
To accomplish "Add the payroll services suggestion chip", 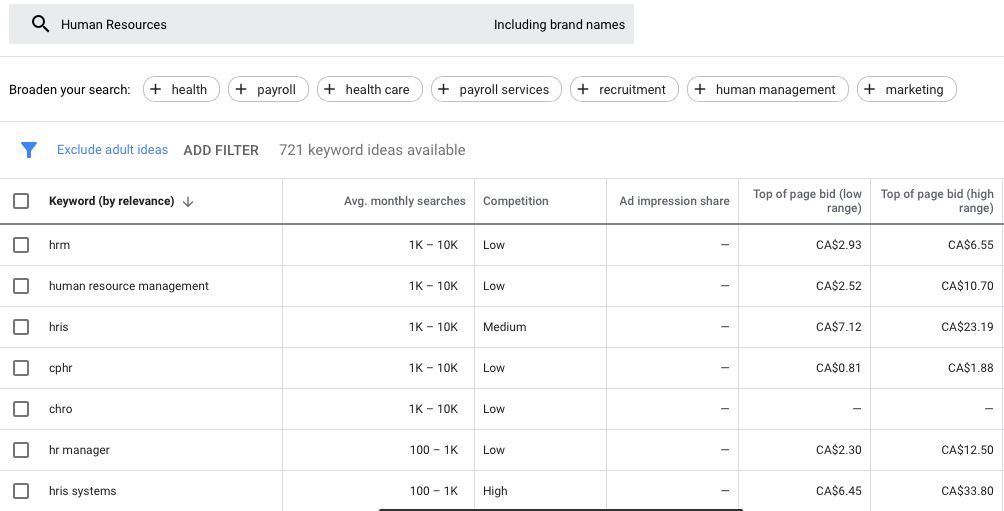I will 496,89.
